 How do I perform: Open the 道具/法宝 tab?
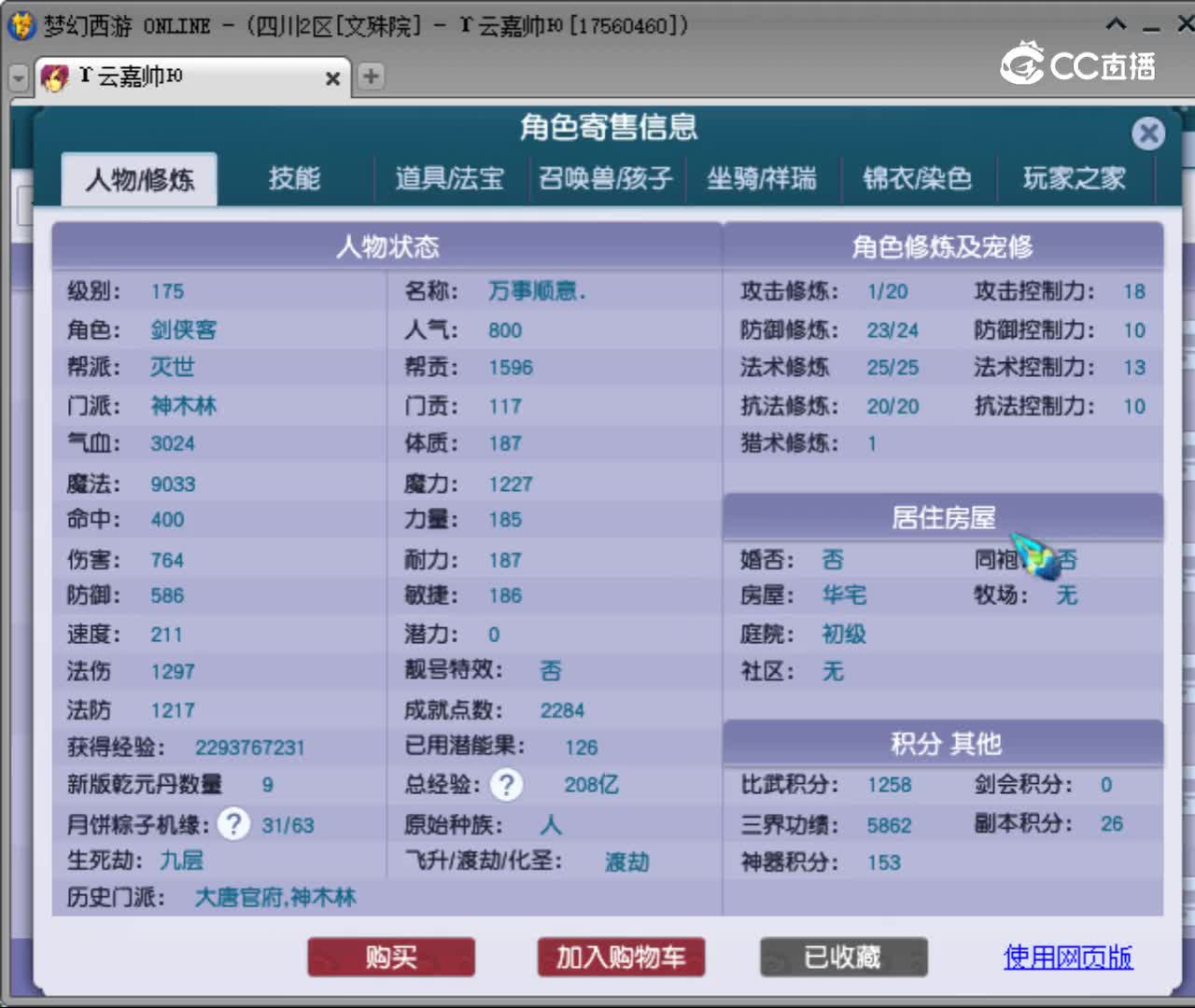tap(450, 178)
